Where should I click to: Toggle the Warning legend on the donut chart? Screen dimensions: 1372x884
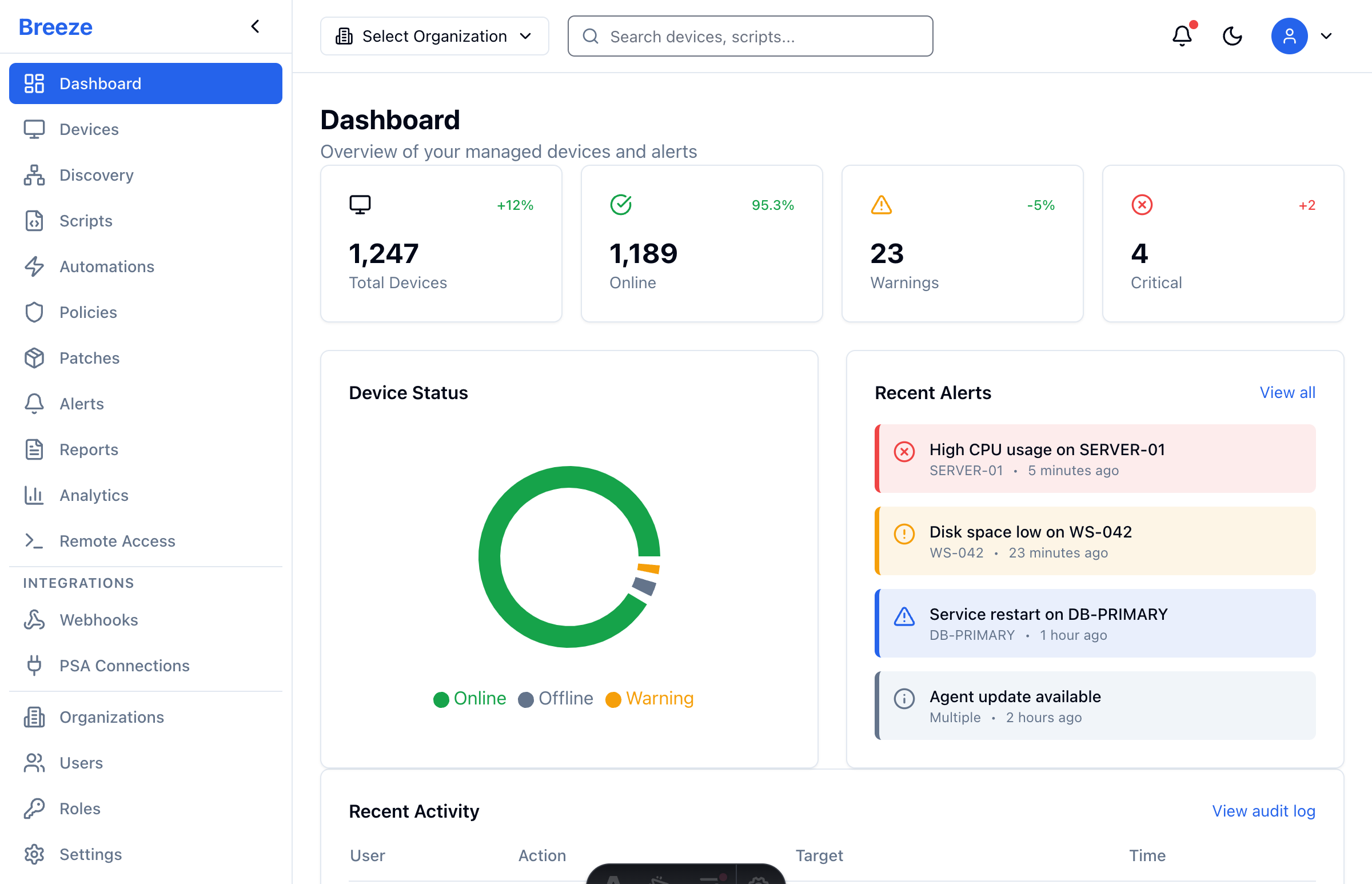click(649, 699)
